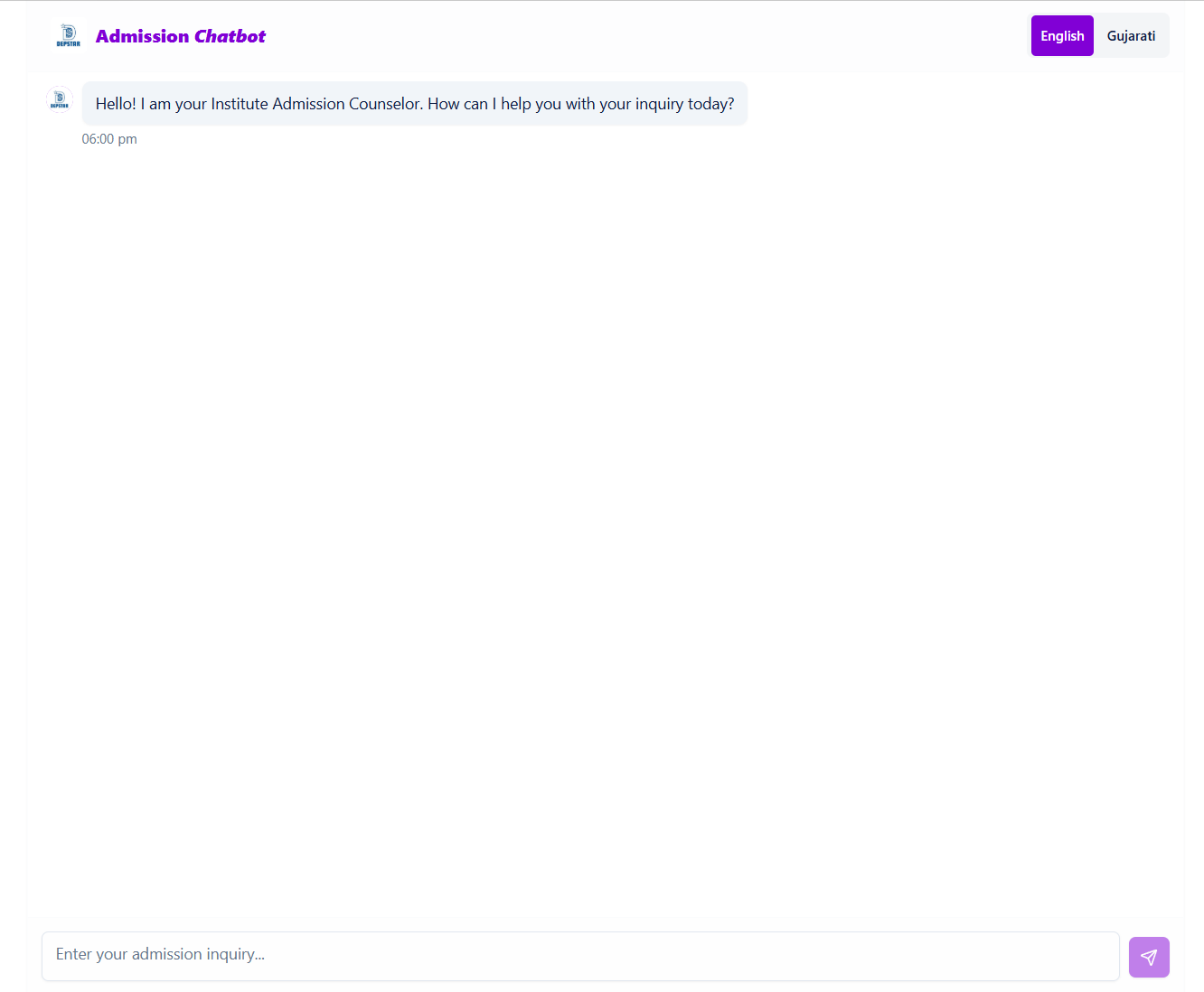Screen dimensions: 1204x992
Task: Click the Gujarati button in the header
Action: coord(1131,35)
